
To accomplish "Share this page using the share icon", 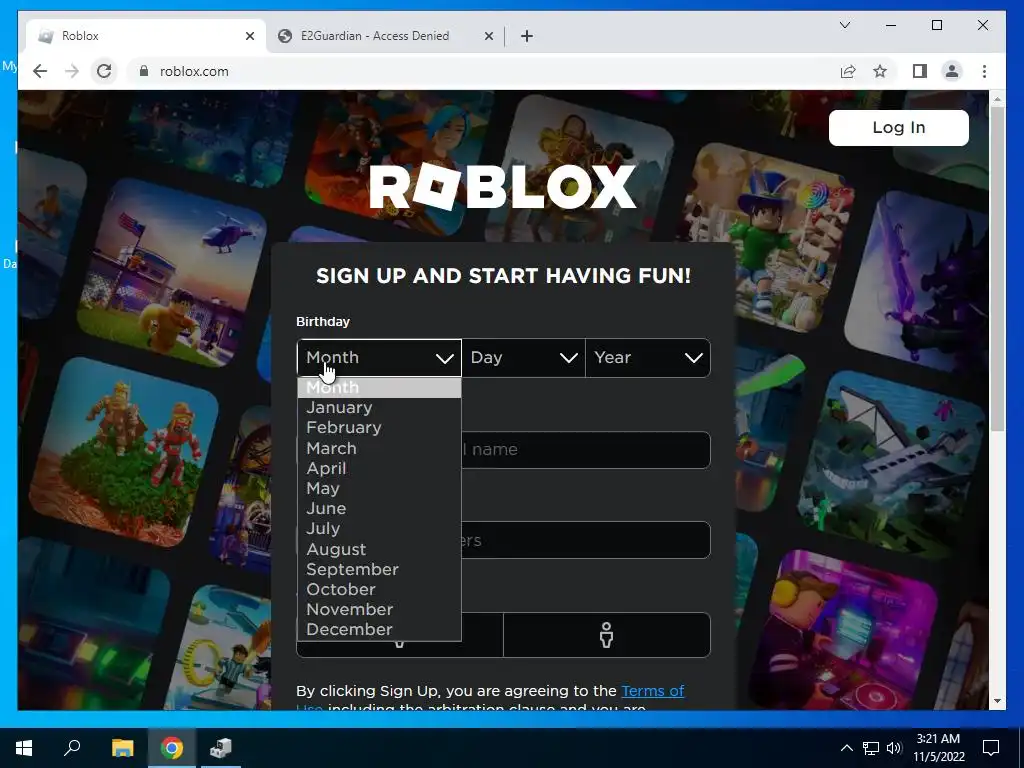I will coord(848,71).
